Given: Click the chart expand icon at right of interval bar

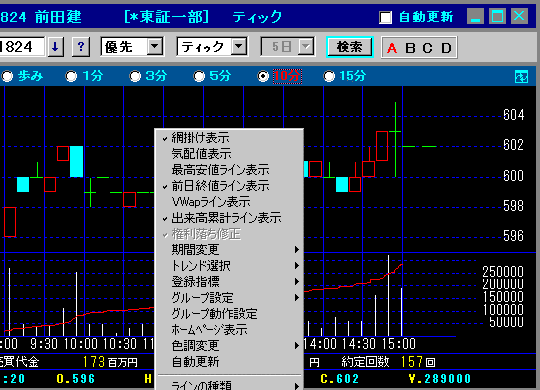Looking at the screenshot, I should point(521,76).
